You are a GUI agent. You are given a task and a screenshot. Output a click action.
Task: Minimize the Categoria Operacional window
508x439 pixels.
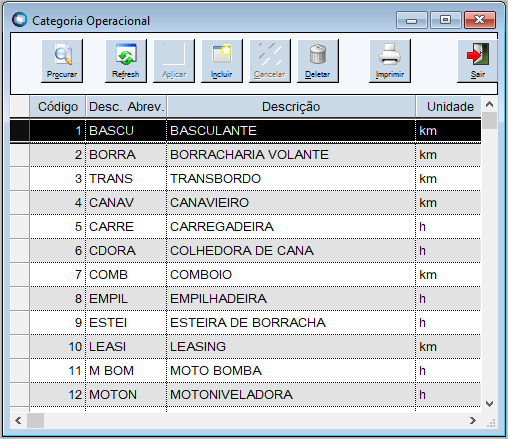(x=412, y=20)
